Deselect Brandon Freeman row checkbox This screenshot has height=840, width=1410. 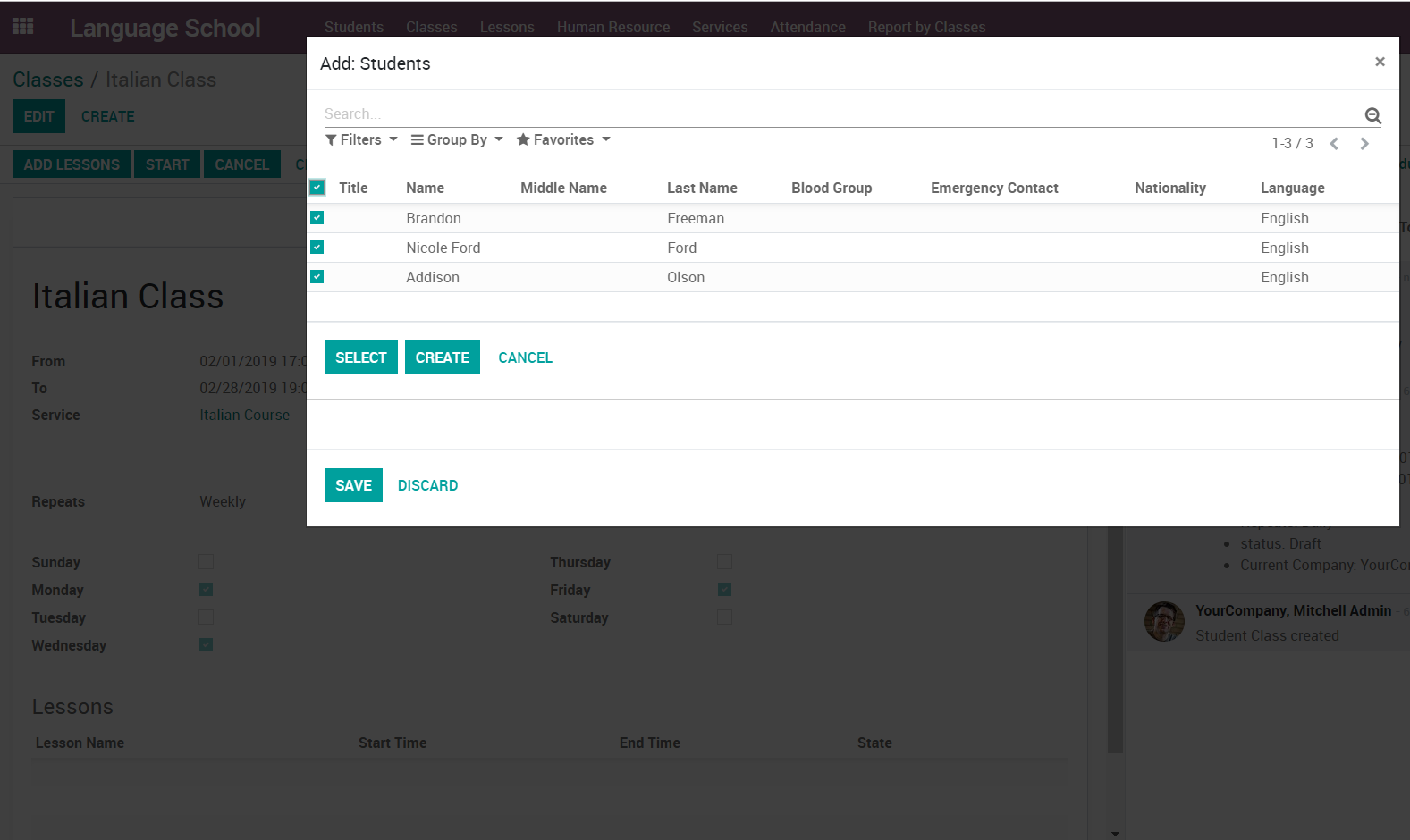click(x=317, y=218)
